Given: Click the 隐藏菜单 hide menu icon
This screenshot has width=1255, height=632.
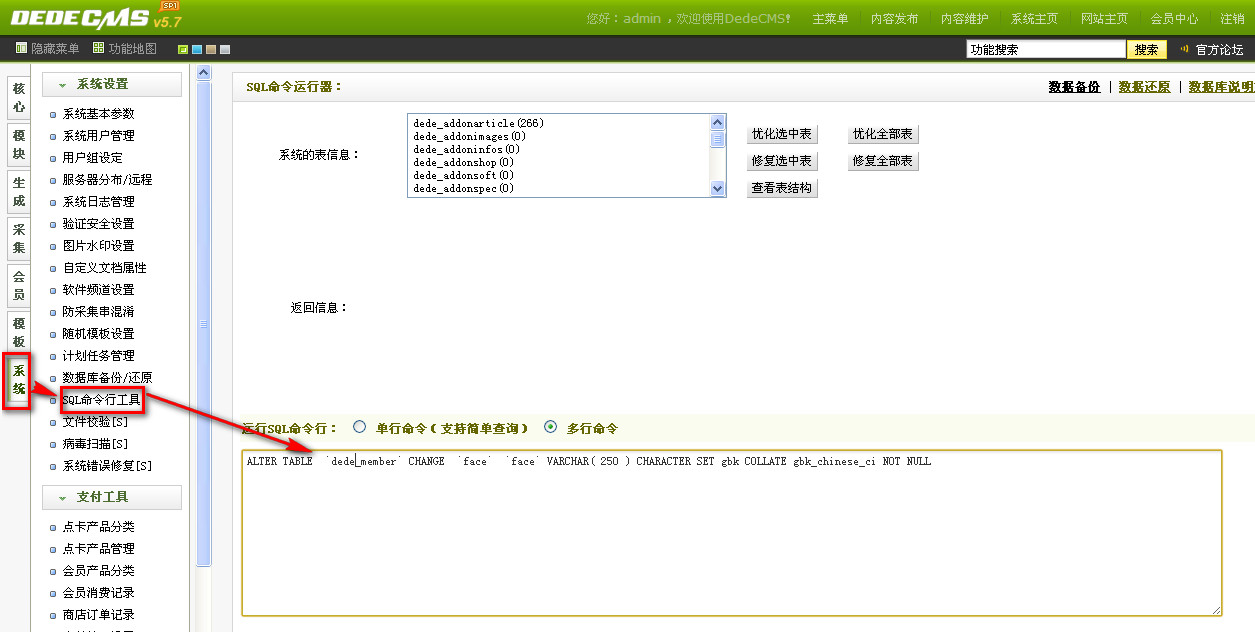Looking at the screenshot, I should coord(22,49).
